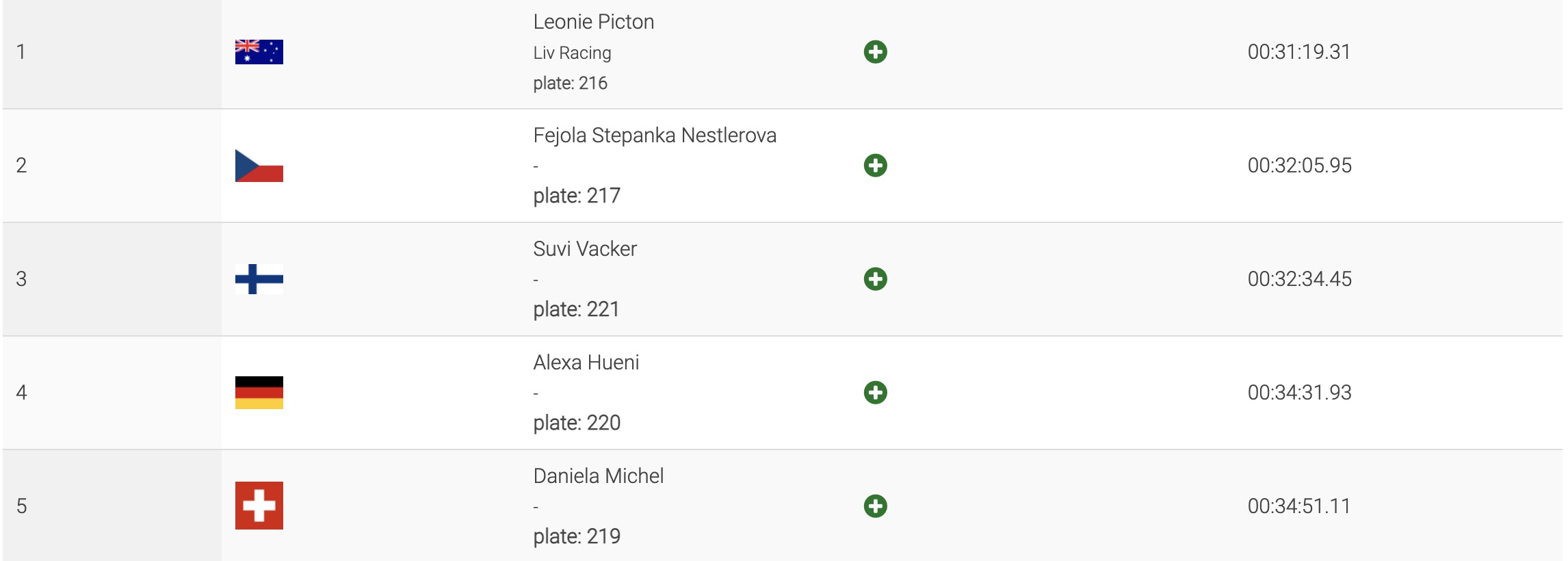Select rider name Daniela Michel
Screen dimensions: 1568x561
[x=598, y=476]
